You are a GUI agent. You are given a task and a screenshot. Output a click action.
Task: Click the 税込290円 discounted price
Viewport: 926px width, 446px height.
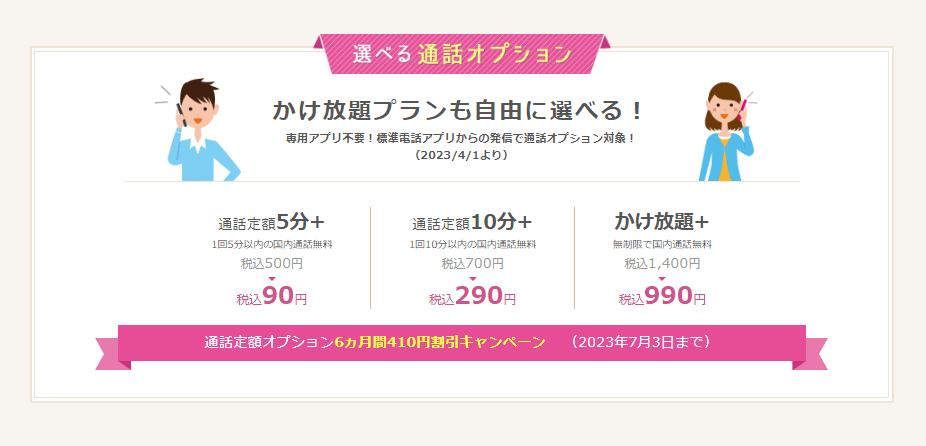pos(472,297)
